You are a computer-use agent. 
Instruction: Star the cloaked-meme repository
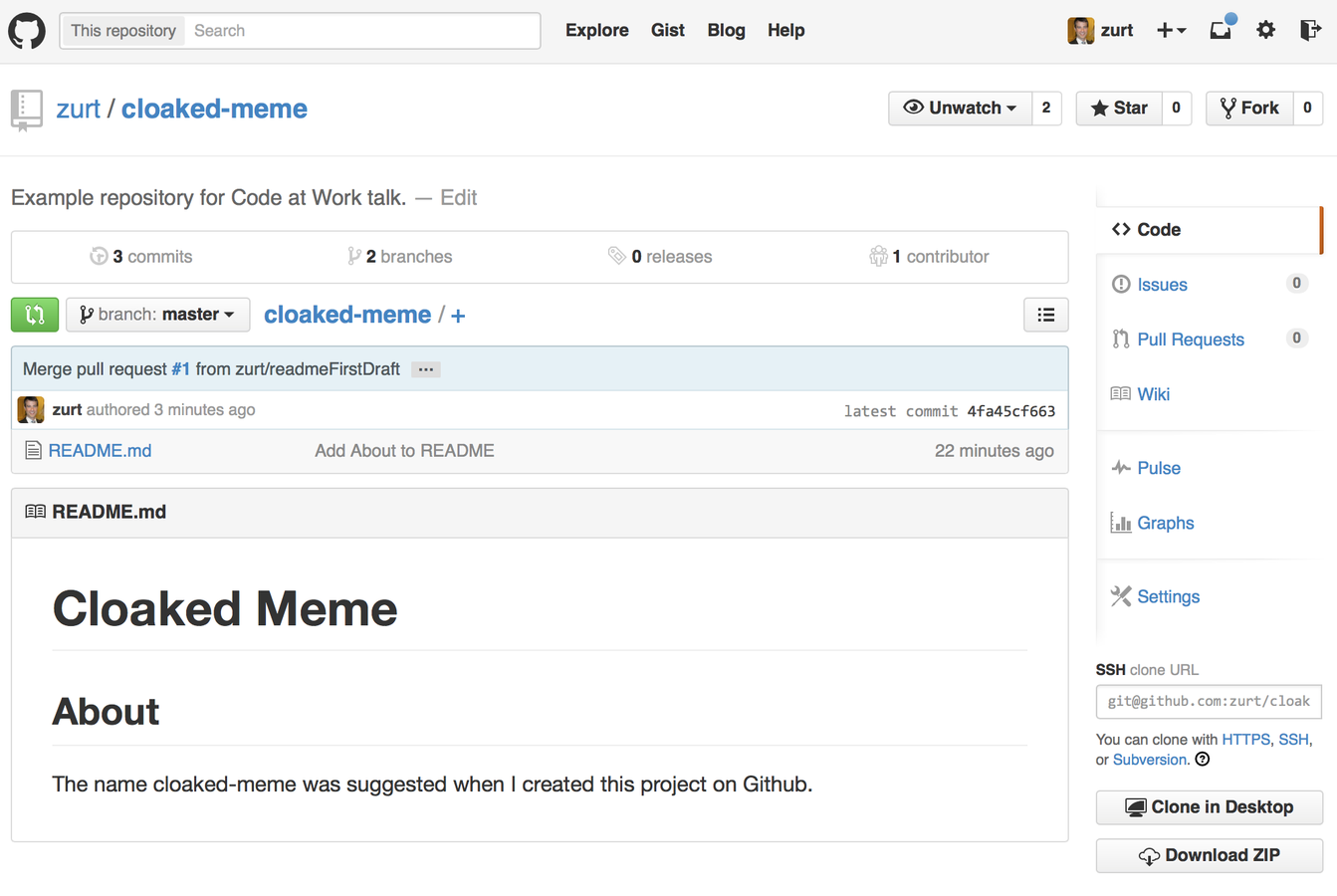click(1119, 109)
